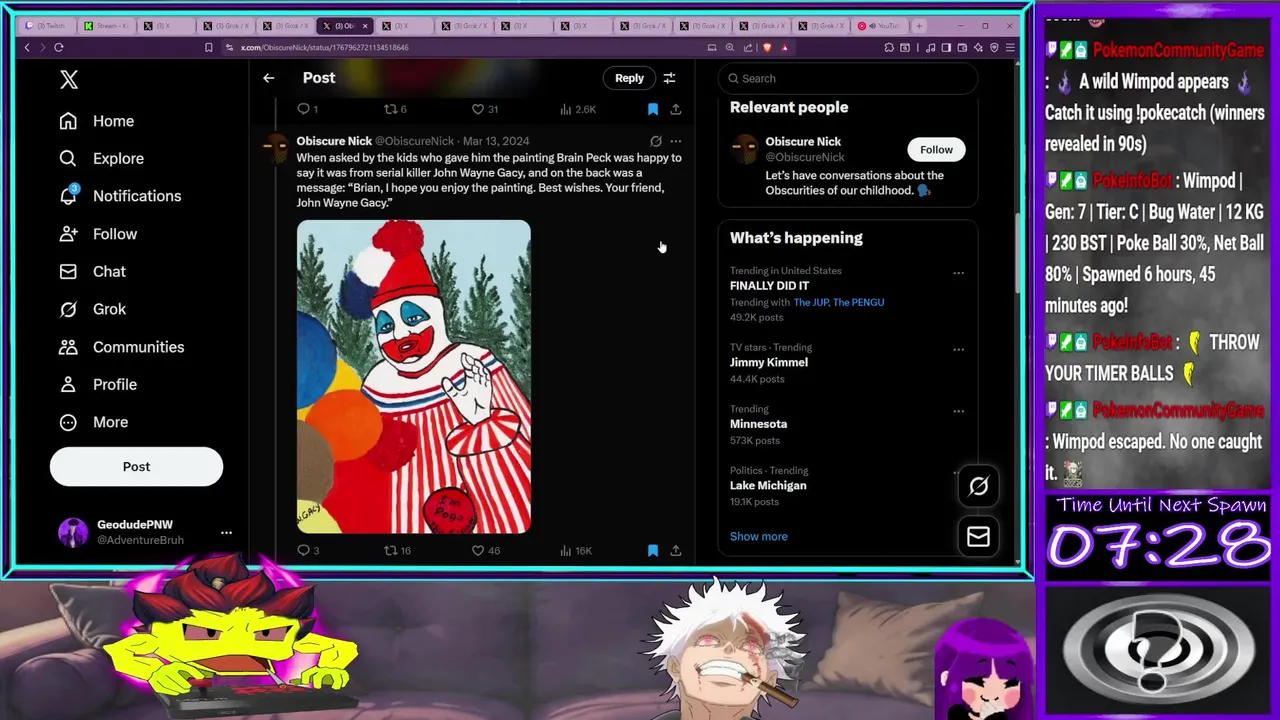Go back using the Post header arrow
This screenshot has width=1280, height=720.
268,78
